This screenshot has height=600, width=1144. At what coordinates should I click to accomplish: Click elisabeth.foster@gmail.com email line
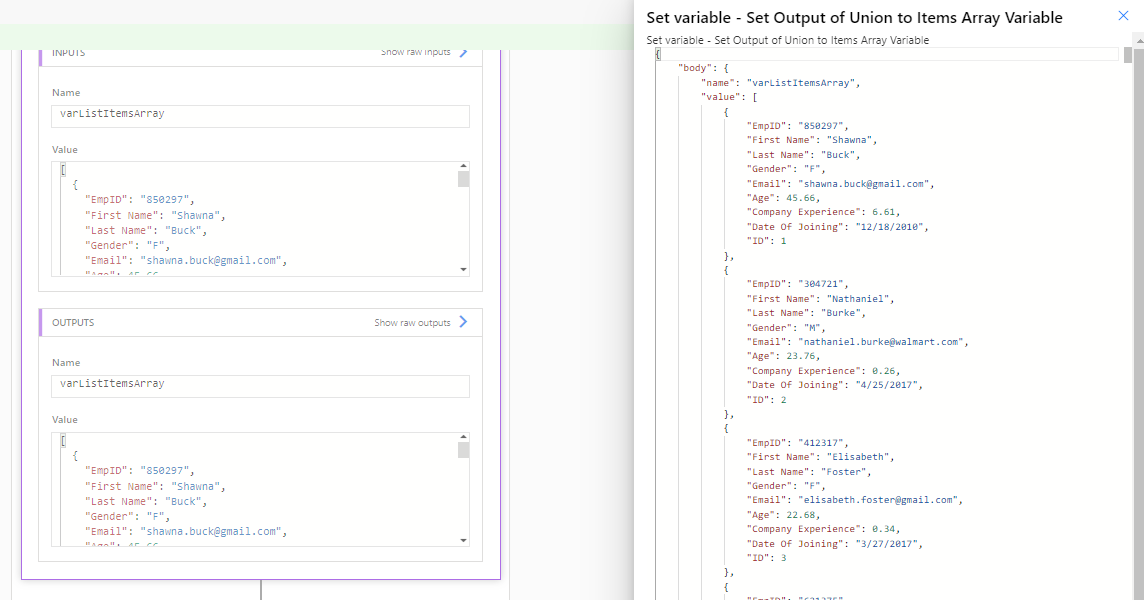854,500
